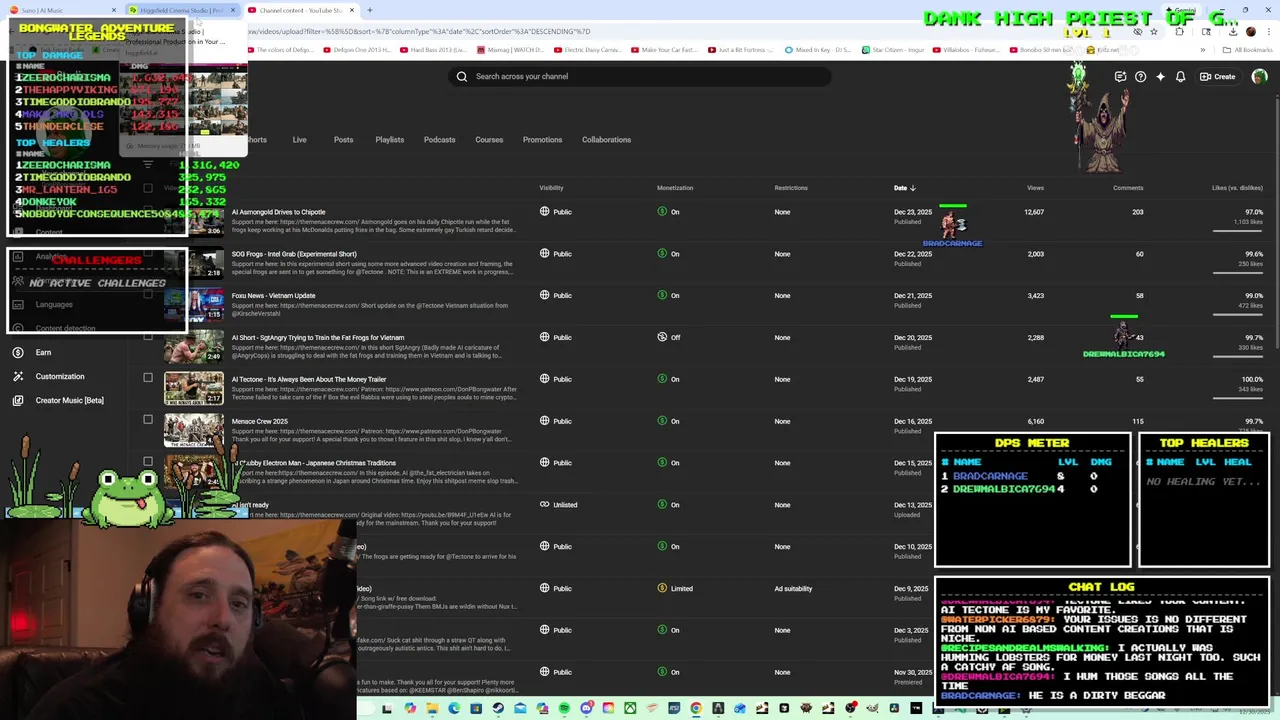Switch to the Collaborations tab
Screen dimensions: 1280x720
pos(606,140)
